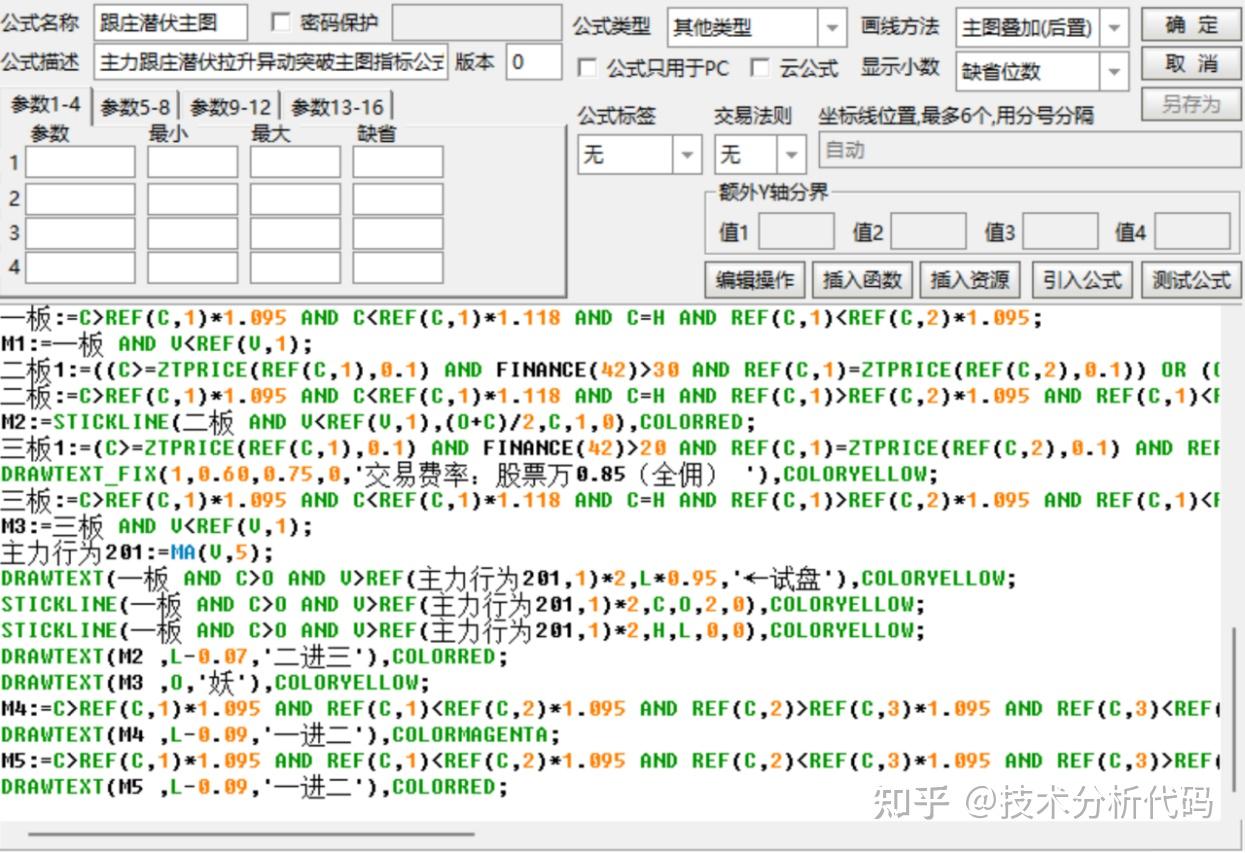The width and height of the screenshot is (1245, 853).
Task: Click the 取消 button
Action: [x=1191, y=65]
